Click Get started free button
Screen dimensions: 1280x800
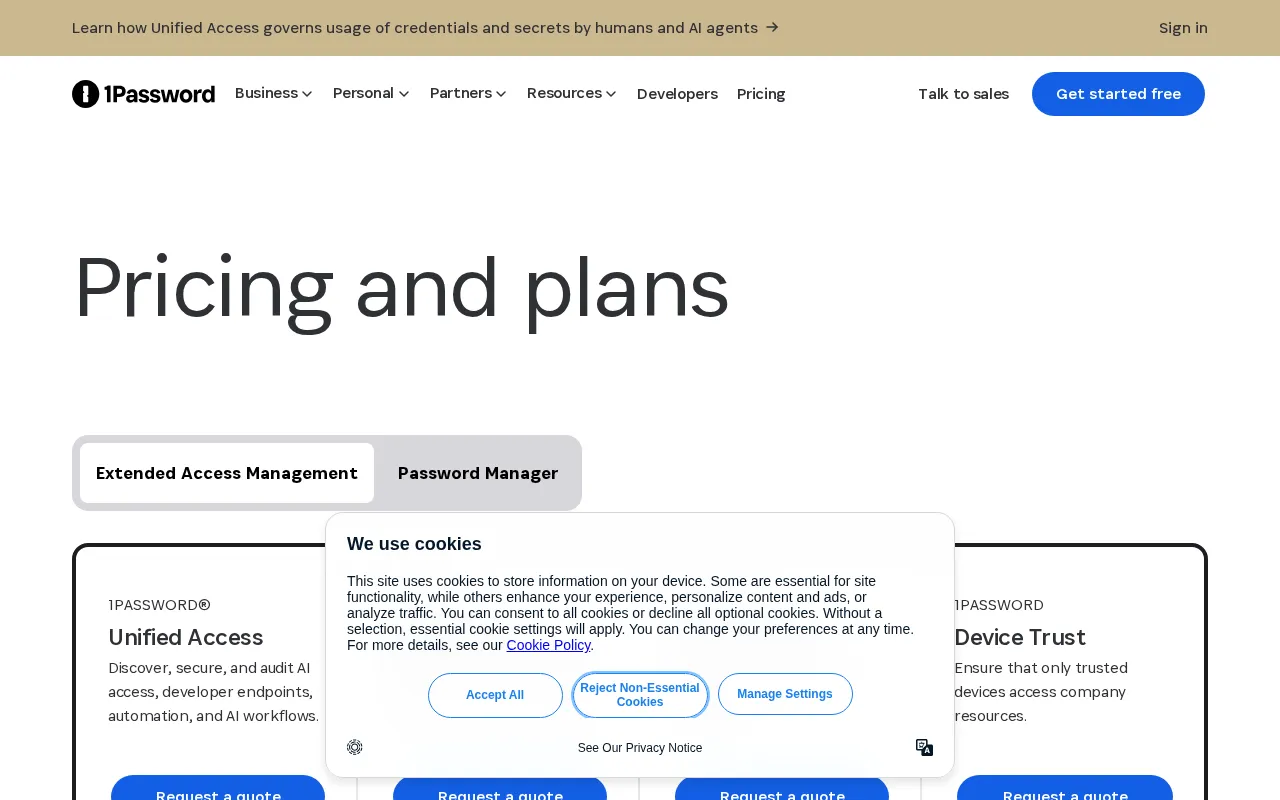pyautogui.click(x=1118, y=94)
